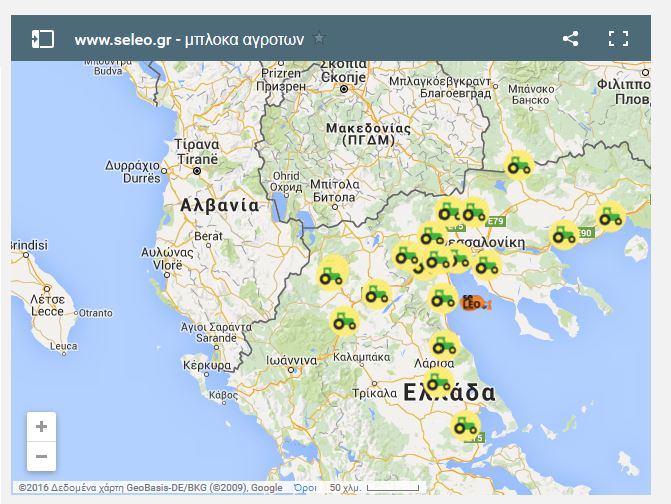671x504 pixels.
Task: Open the Όροι terms link
Action: tap(306, 488)
